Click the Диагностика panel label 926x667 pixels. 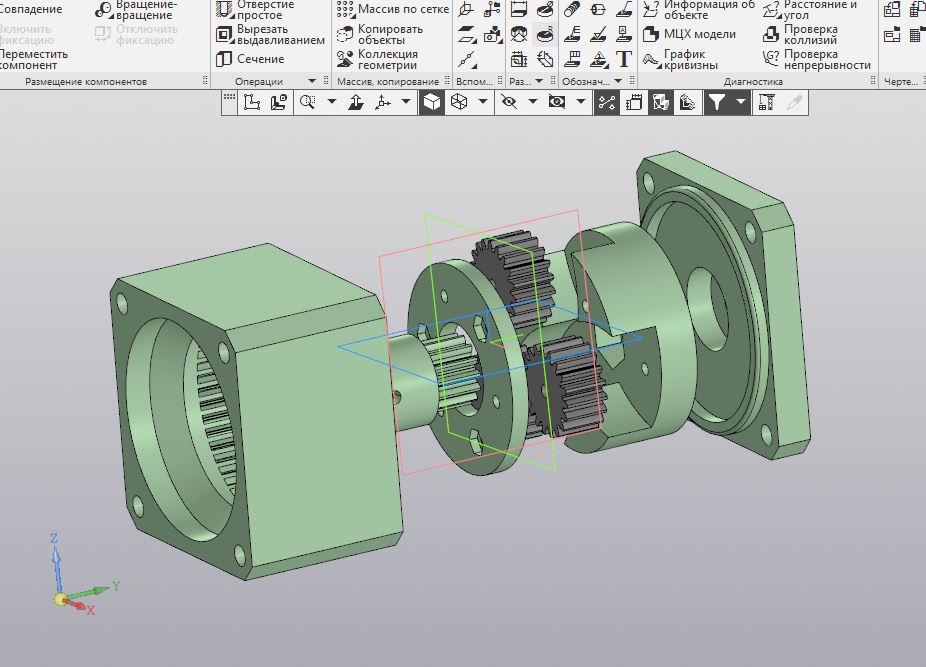click(752, 81)
